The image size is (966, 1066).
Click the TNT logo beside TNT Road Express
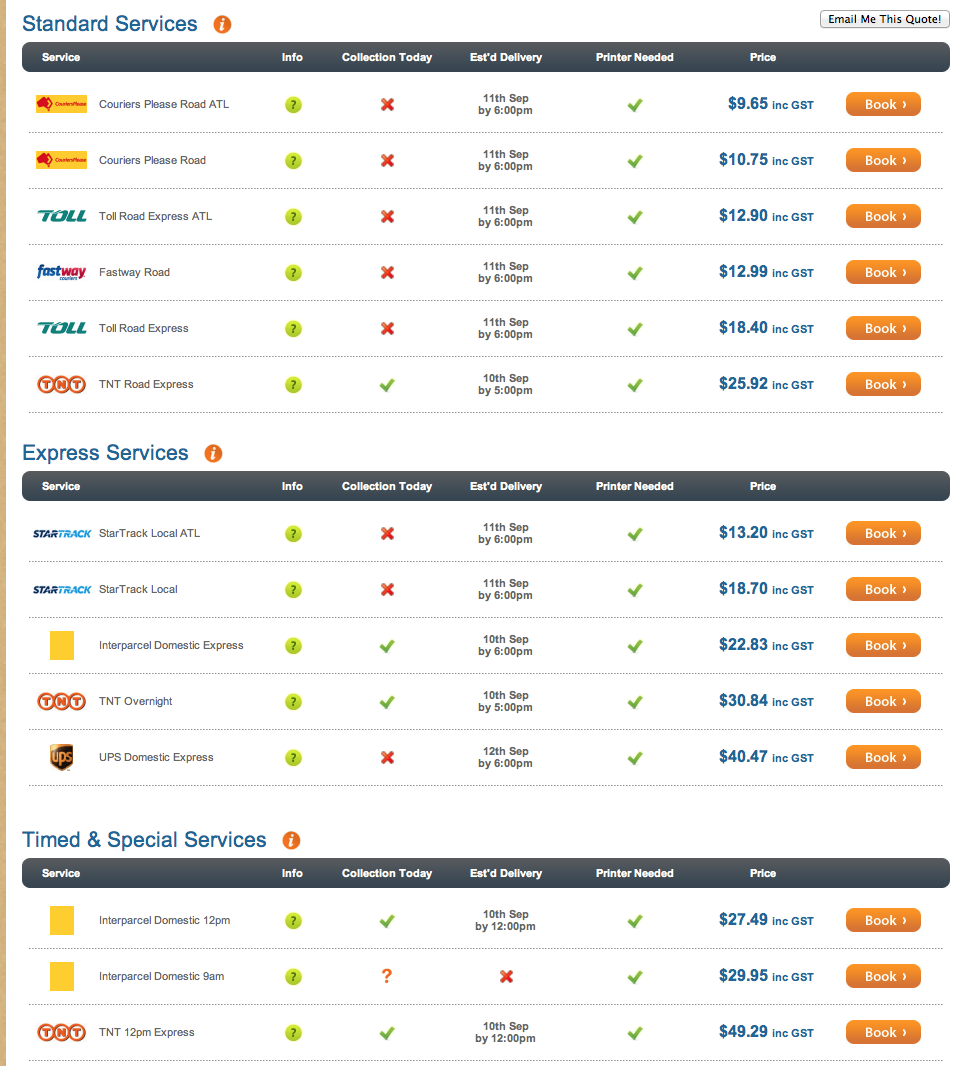[x=61, y=385]
